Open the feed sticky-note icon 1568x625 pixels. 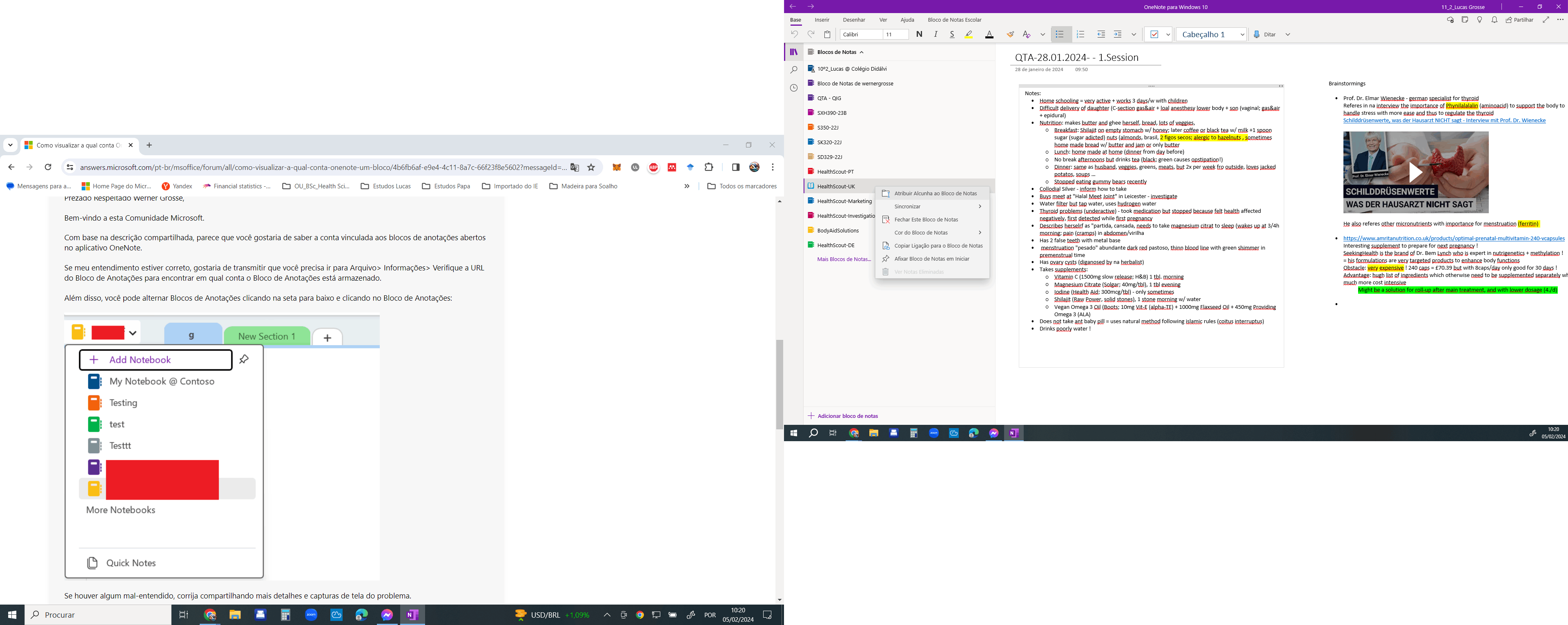[x=1465, y=20]
